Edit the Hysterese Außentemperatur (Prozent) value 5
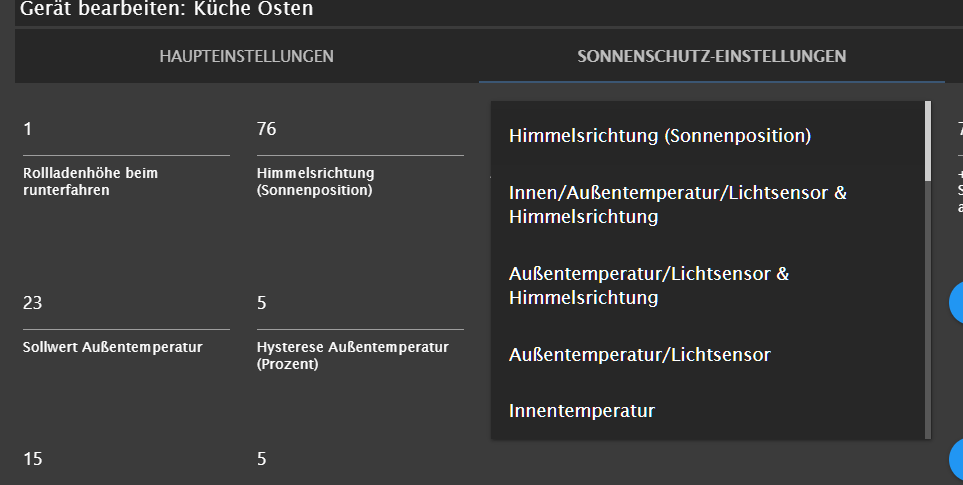 point(360,303)
